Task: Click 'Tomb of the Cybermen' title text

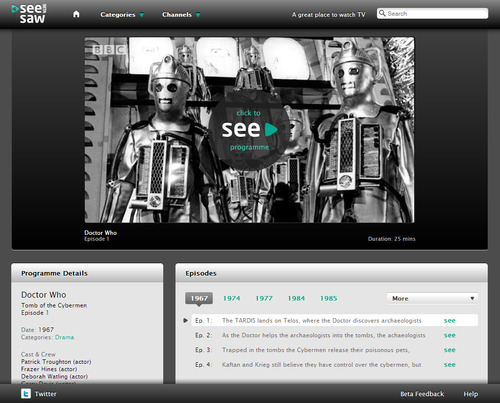Action: pyautogui.click(x=54, y=305)
